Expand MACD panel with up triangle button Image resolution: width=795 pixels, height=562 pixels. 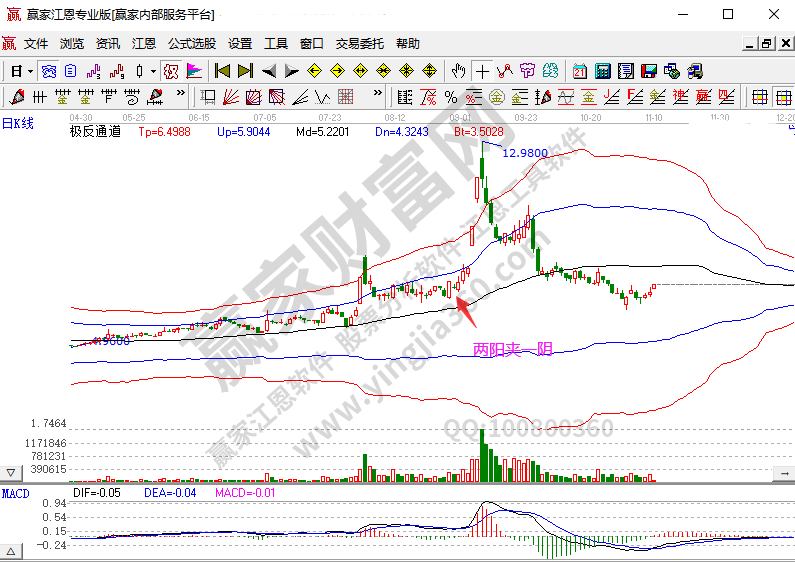(x=12, y=551)
